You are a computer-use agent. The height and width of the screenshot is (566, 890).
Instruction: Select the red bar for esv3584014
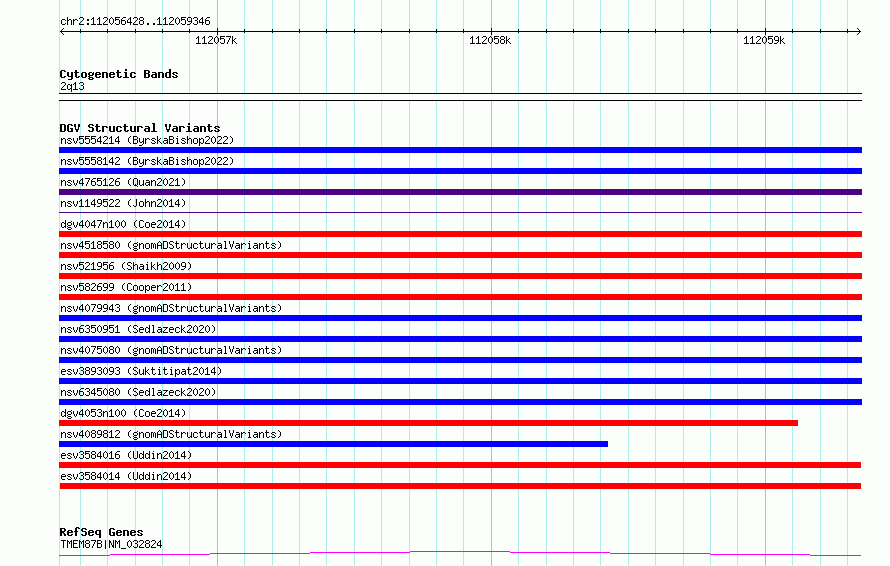click(x=460, y=486)
